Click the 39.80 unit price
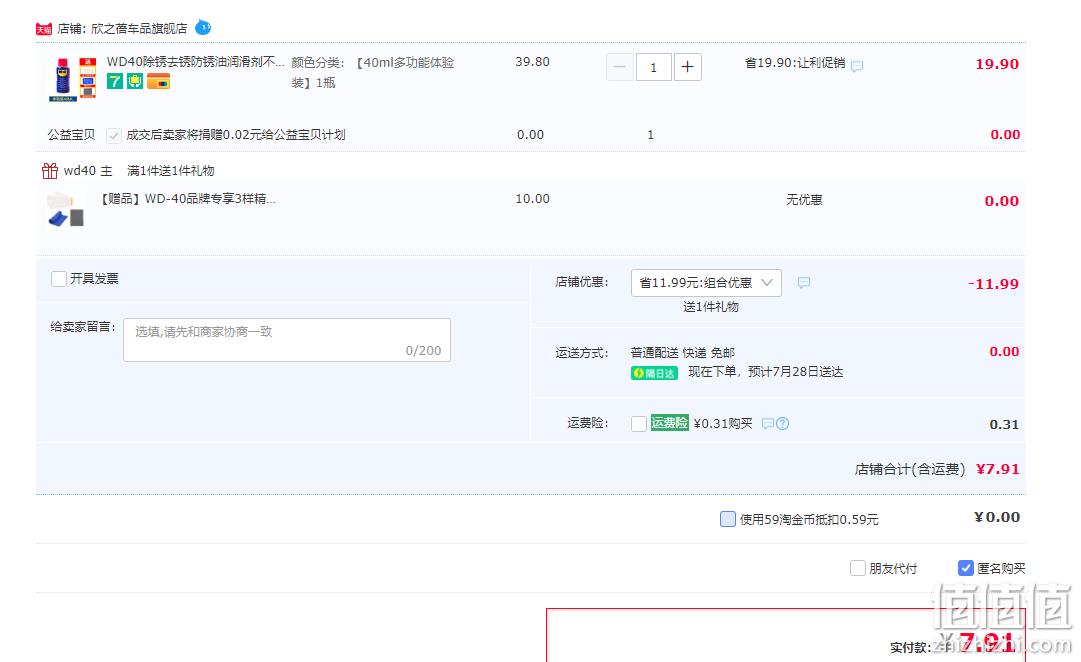Viewport: 1081px width, 662px height. point(532,61)
